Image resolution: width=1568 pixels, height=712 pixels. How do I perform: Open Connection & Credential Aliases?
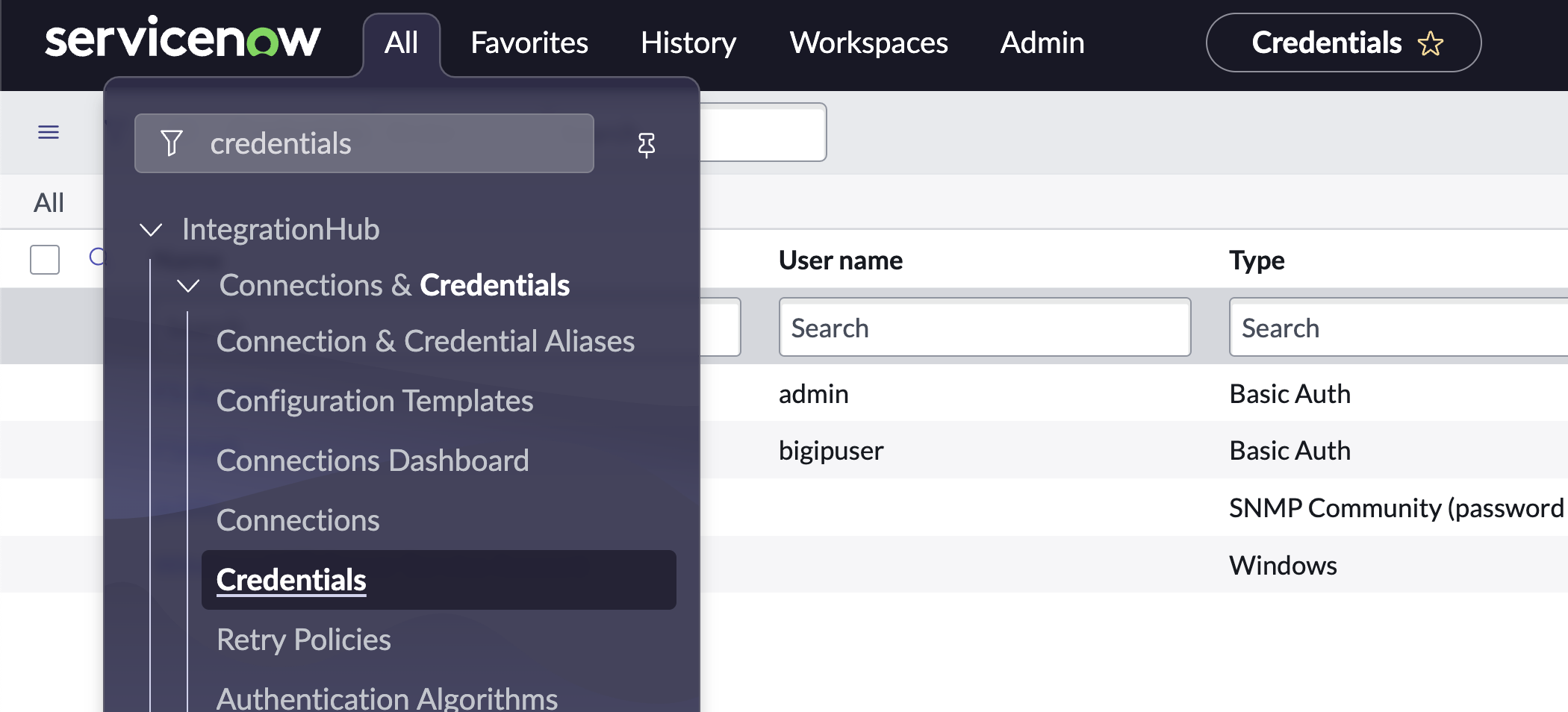[x=425, y=341]
